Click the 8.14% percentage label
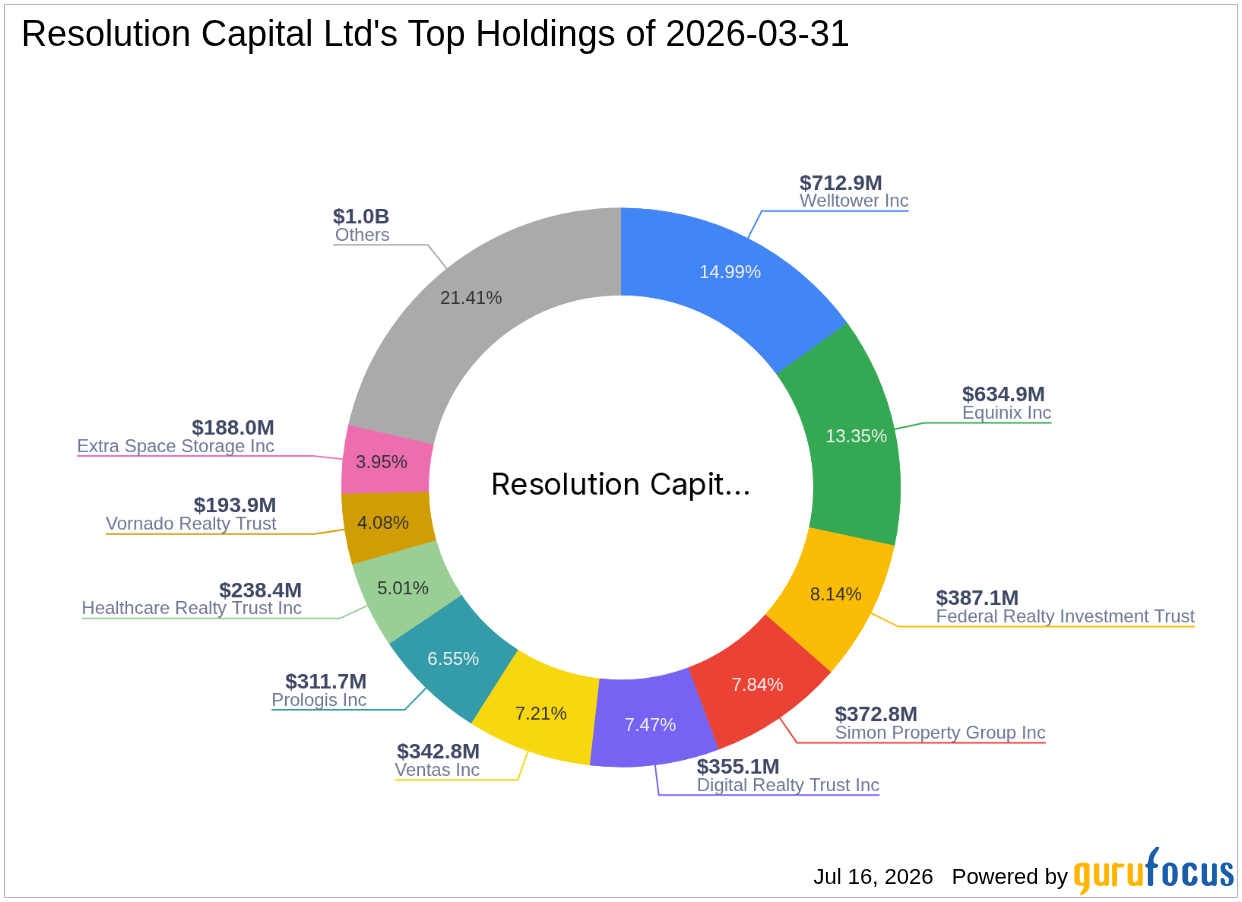Viewport: 1242px width, 902px height. point(836,594)
